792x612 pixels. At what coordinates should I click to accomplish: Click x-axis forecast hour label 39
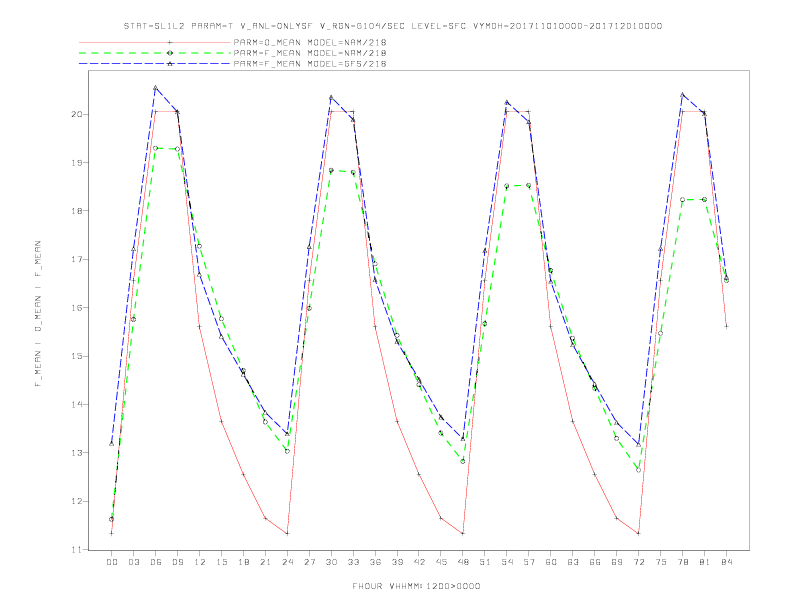(397, 562)
